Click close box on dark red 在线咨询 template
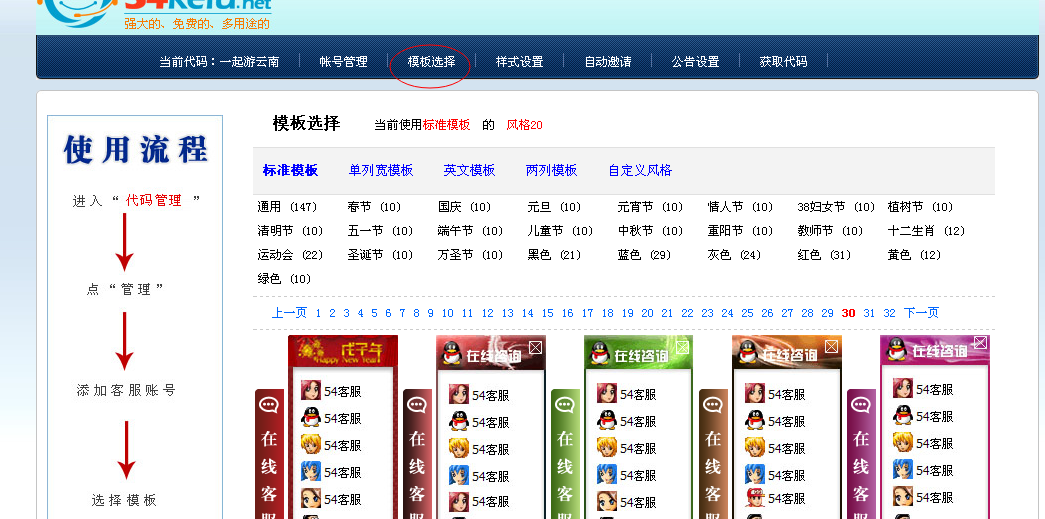Viewport: 1045px width, 519px height. pos(535,347)
